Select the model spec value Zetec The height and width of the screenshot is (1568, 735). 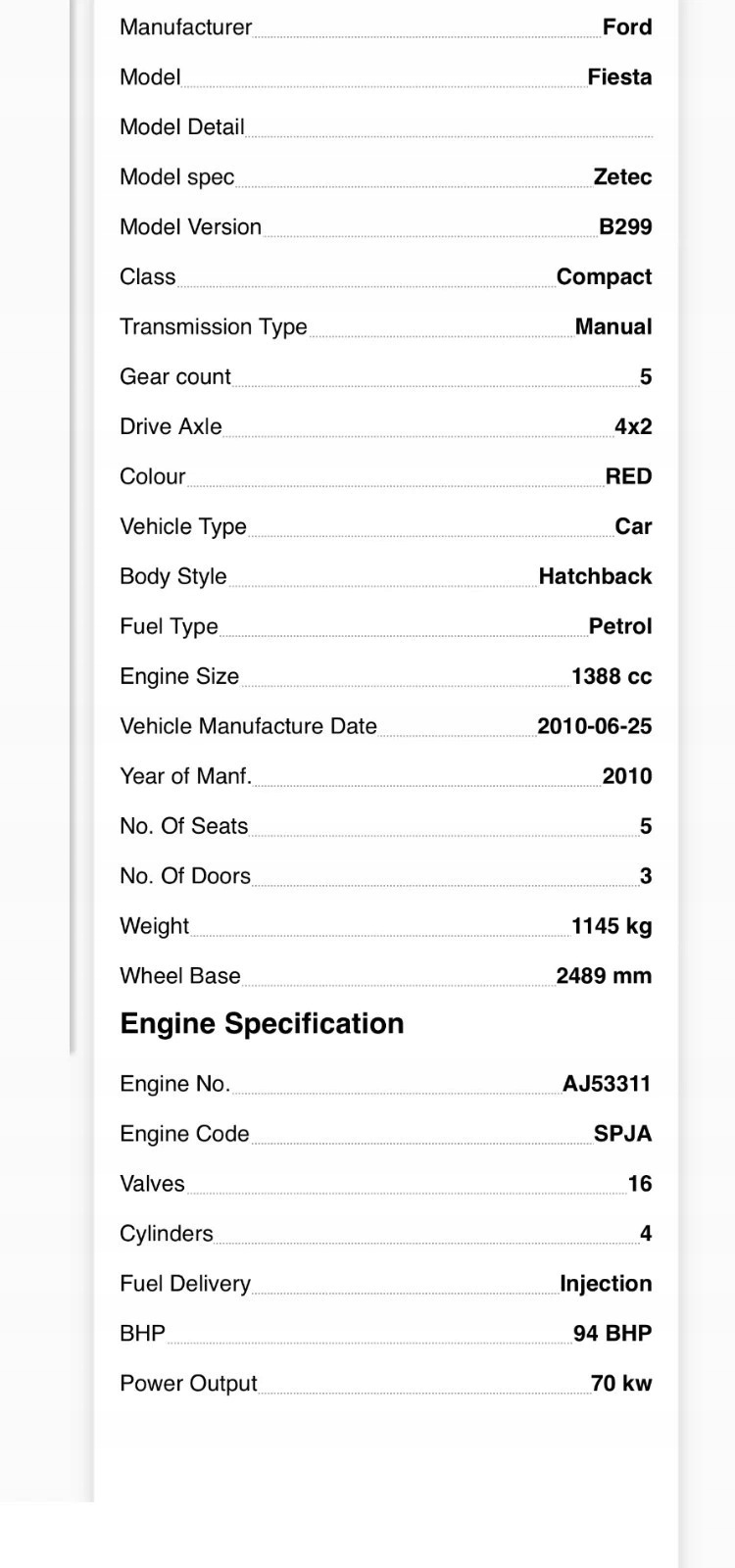coord(622,177)
